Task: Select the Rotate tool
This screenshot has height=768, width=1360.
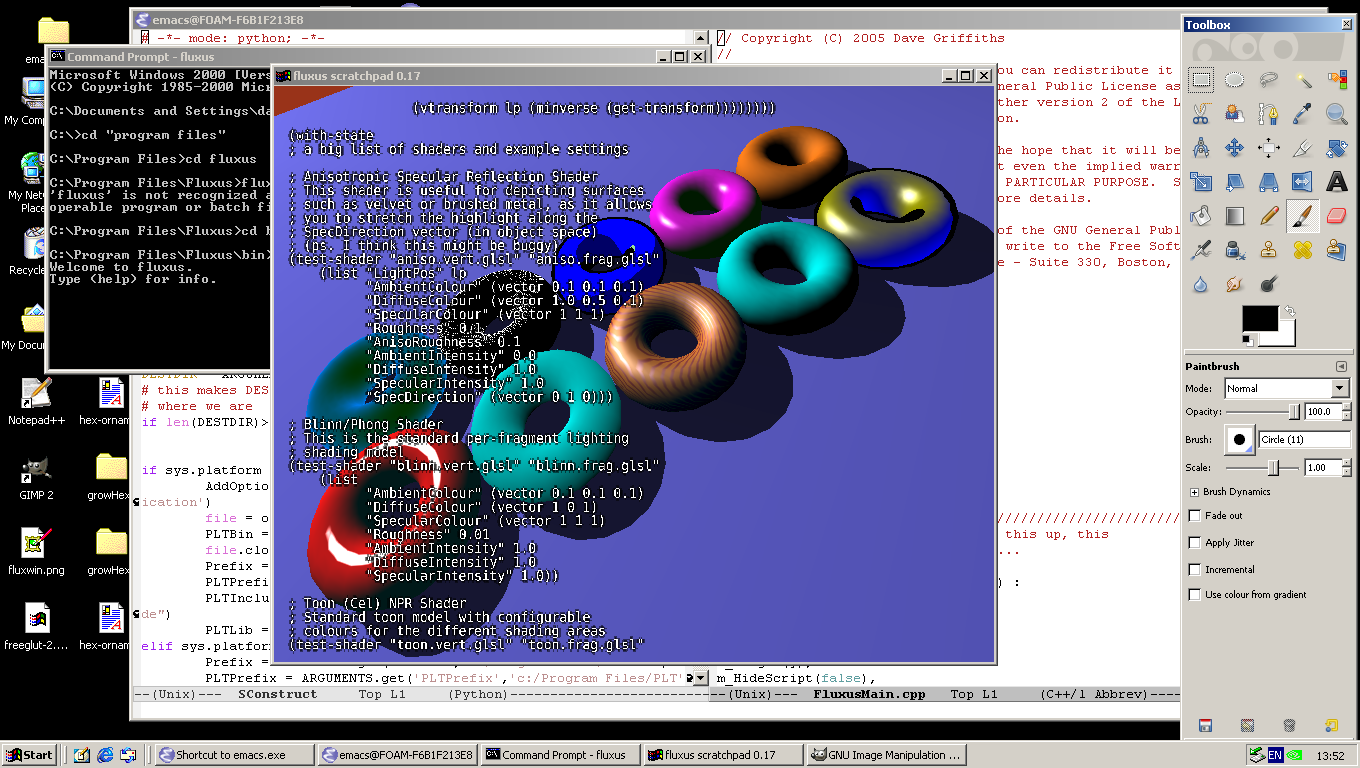Action: coord(1337,148)
